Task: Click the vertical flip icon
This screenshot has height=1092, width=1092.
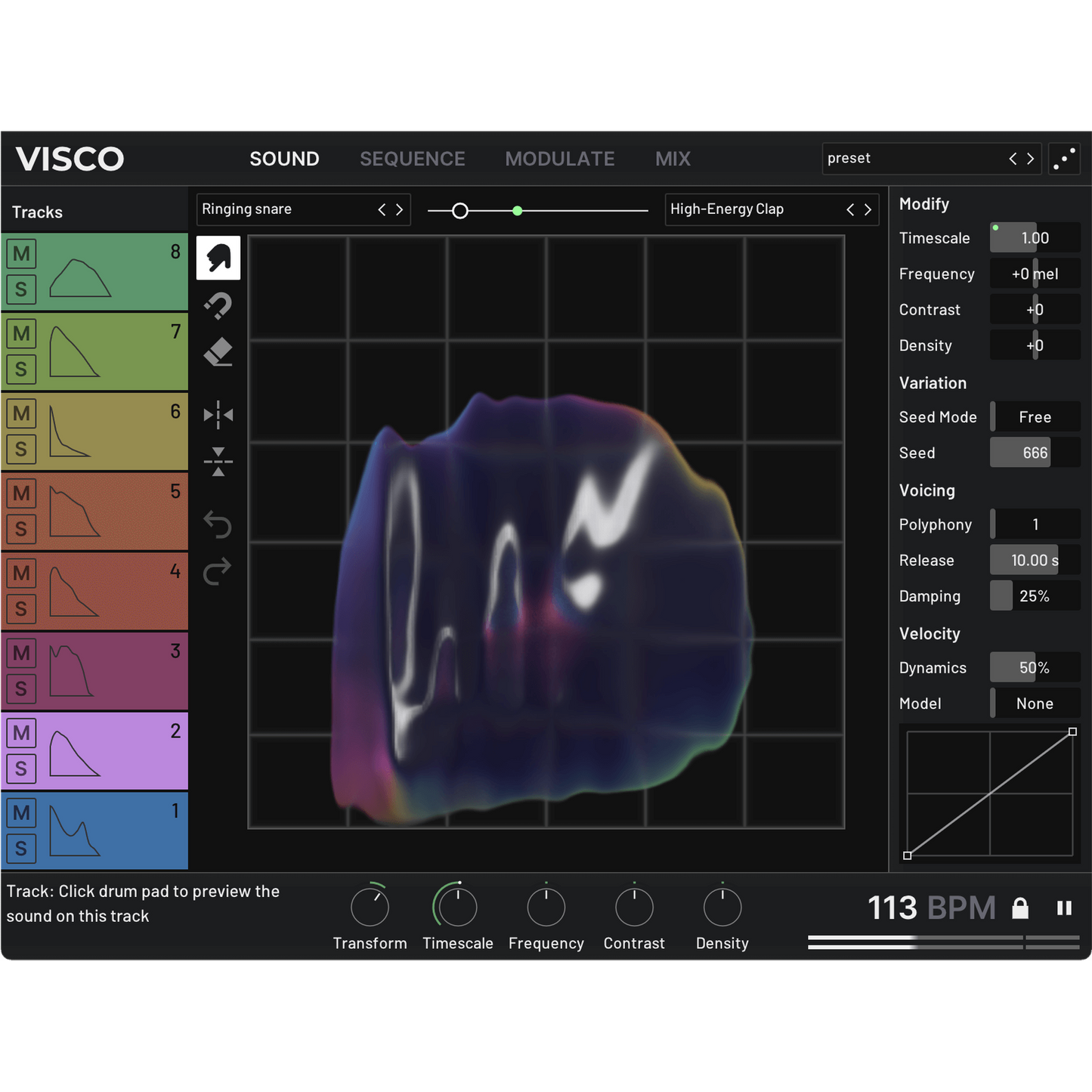Action: click(x=218, y=462)
